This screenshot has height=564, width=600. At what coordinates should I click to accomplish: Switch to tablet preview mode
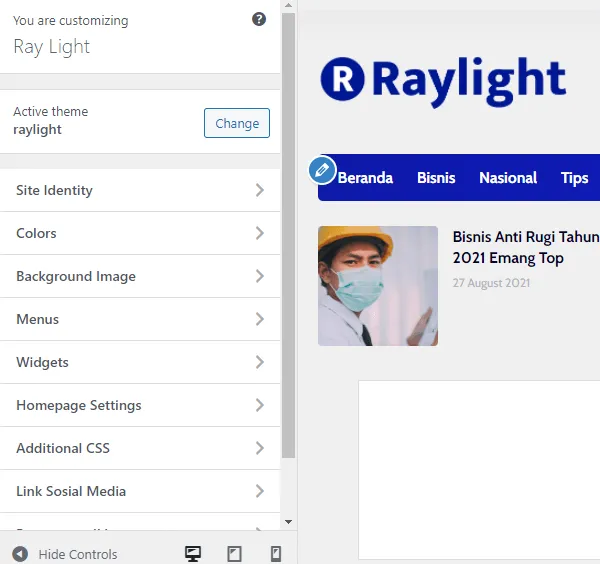click(x=235, y=554)
